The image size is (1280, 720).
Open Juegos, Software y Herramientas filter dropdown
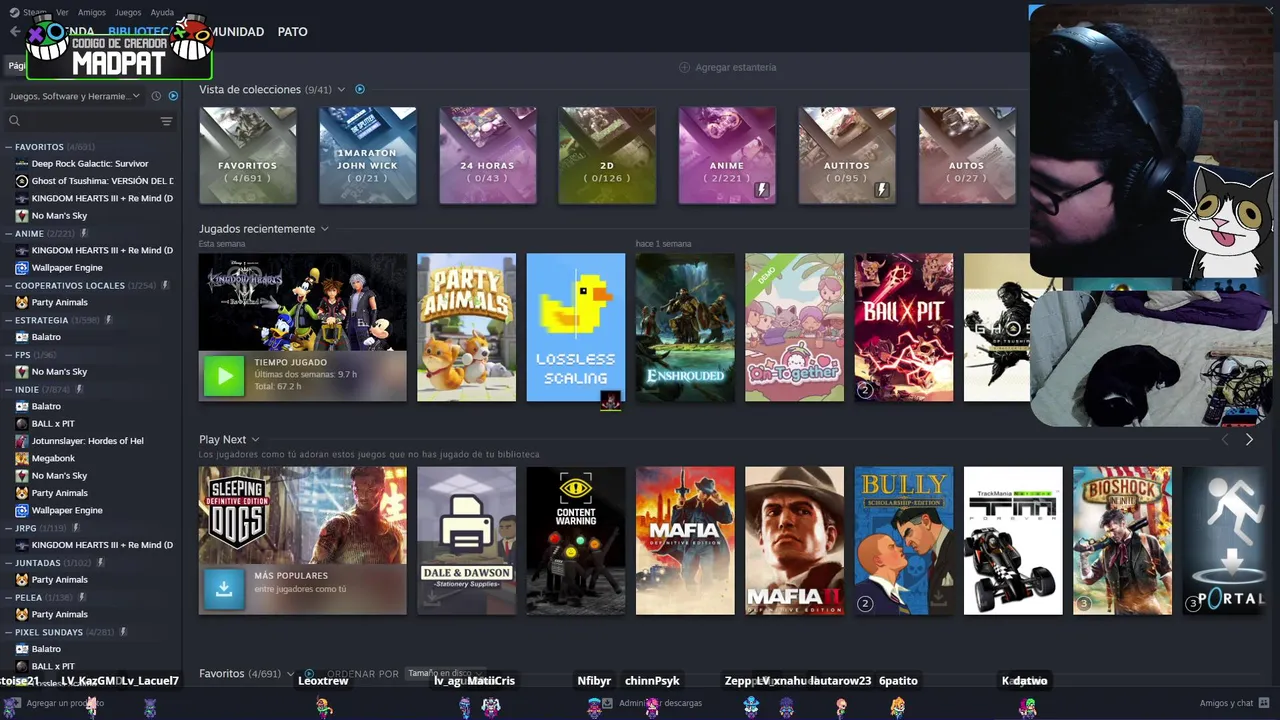75,96
